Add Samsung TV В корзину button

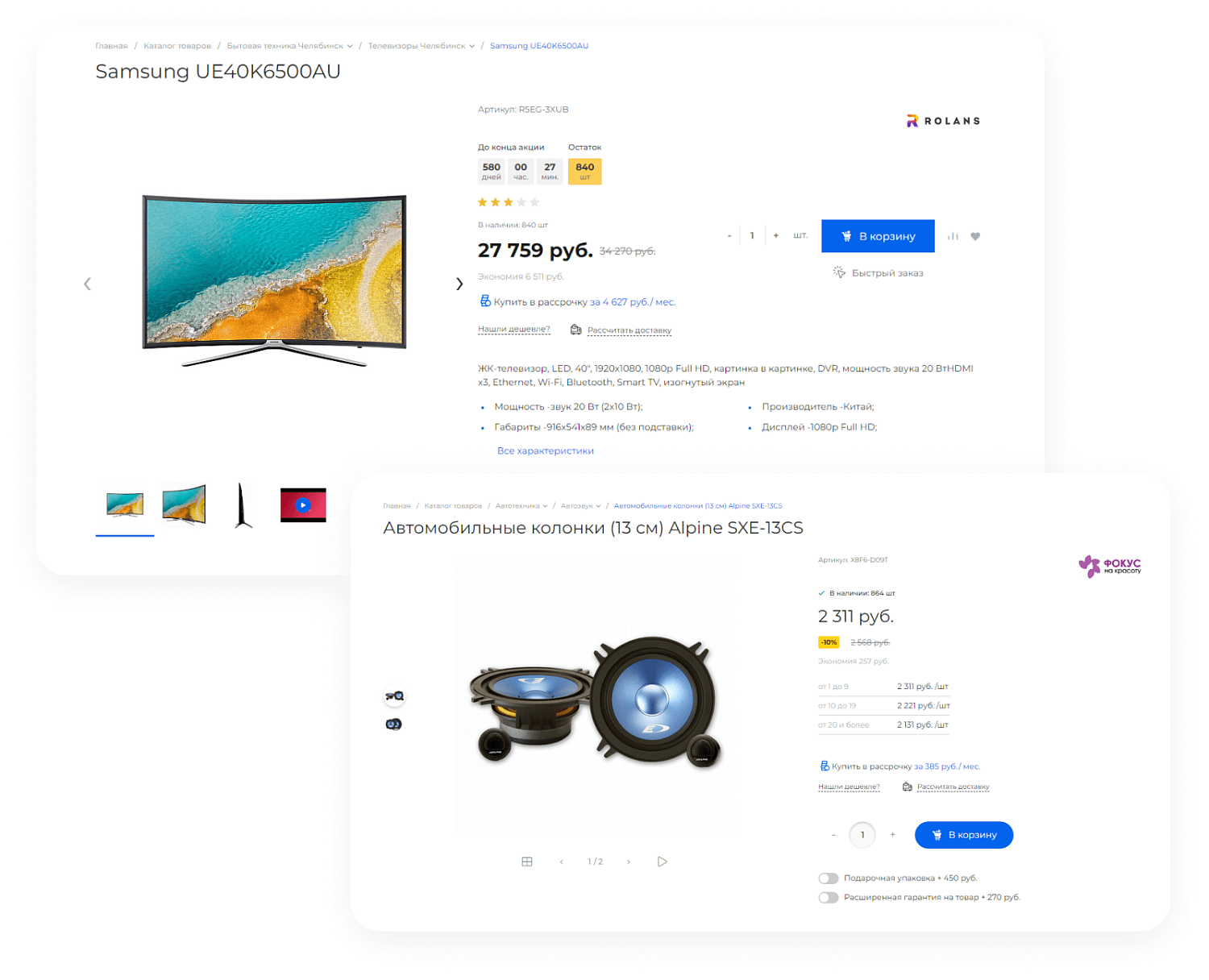(x=878, y=236)
